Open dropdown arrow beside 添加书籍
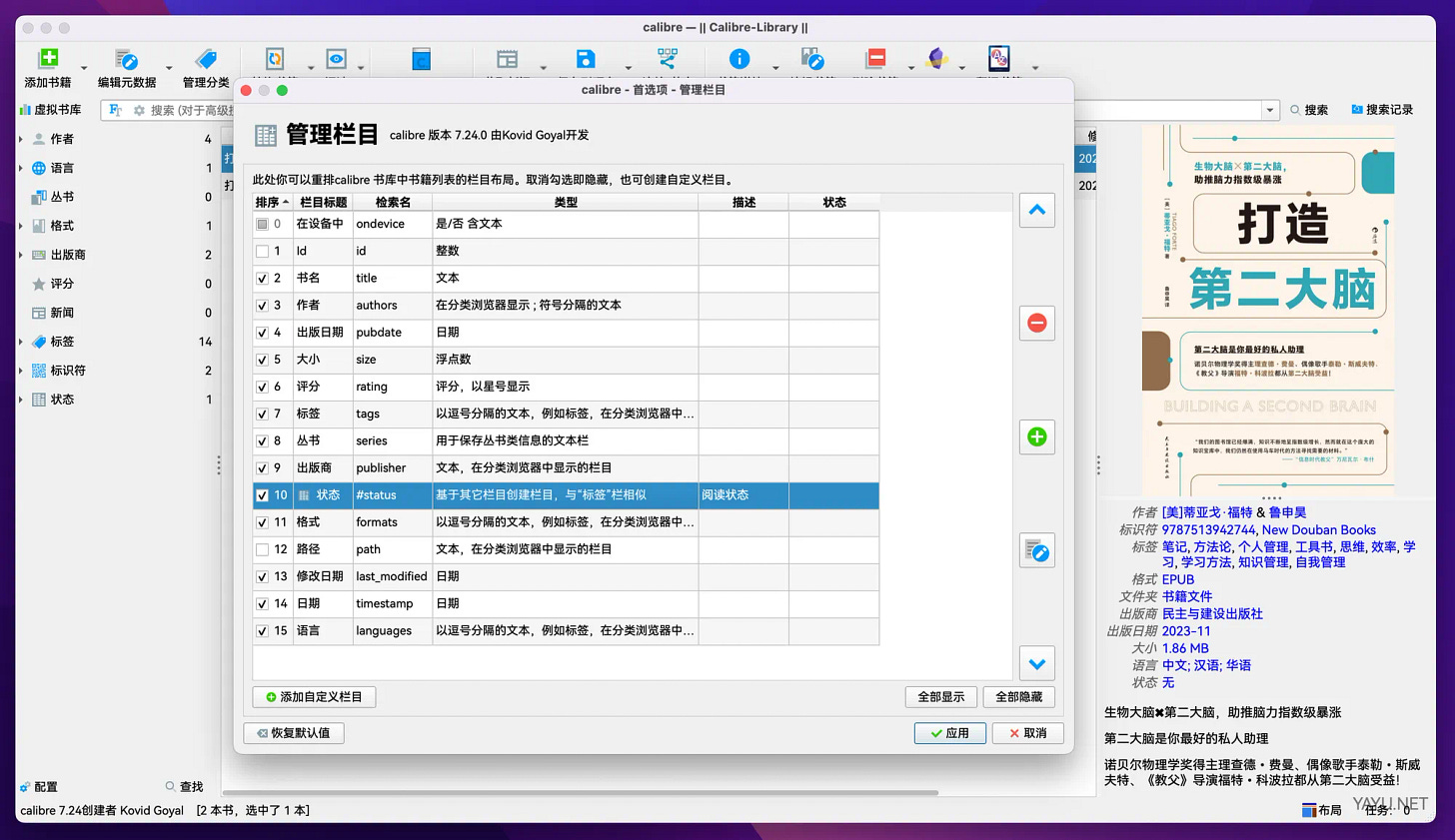1455x840 pixels. coord(84,68)
